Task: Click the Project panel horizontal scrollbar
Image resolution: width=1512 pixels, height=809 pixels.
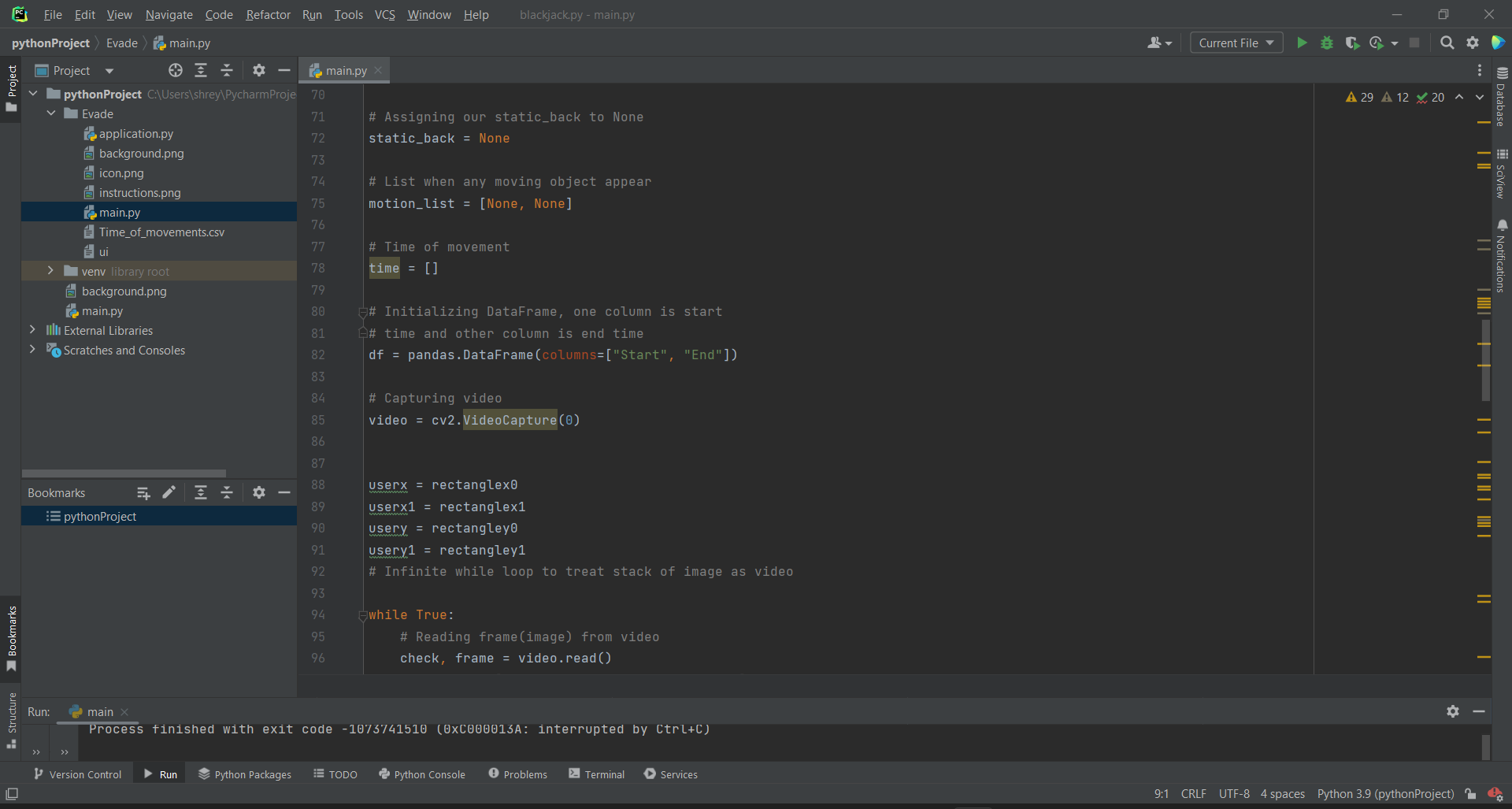Action: click(x=124, y=473)
